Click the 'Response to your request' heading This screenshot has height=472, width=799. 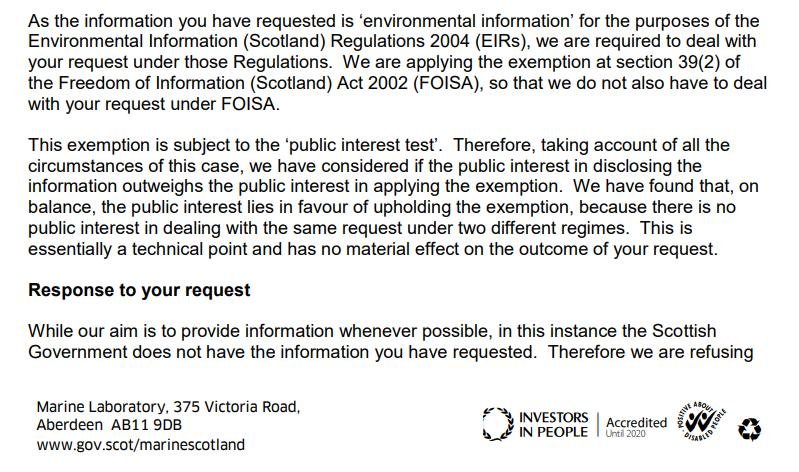(139, 291)
